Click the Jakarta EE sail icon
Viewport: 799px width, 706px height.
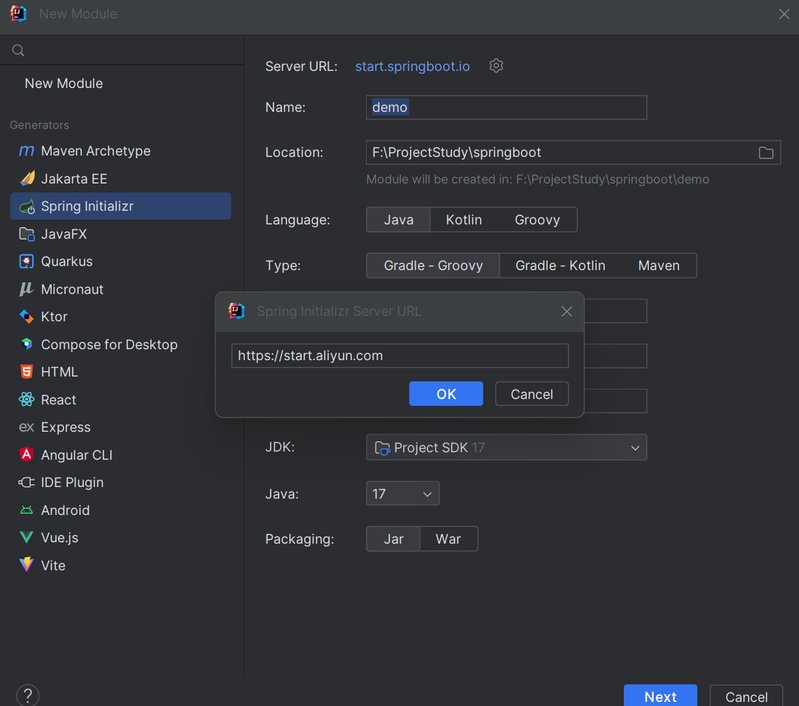26,178
